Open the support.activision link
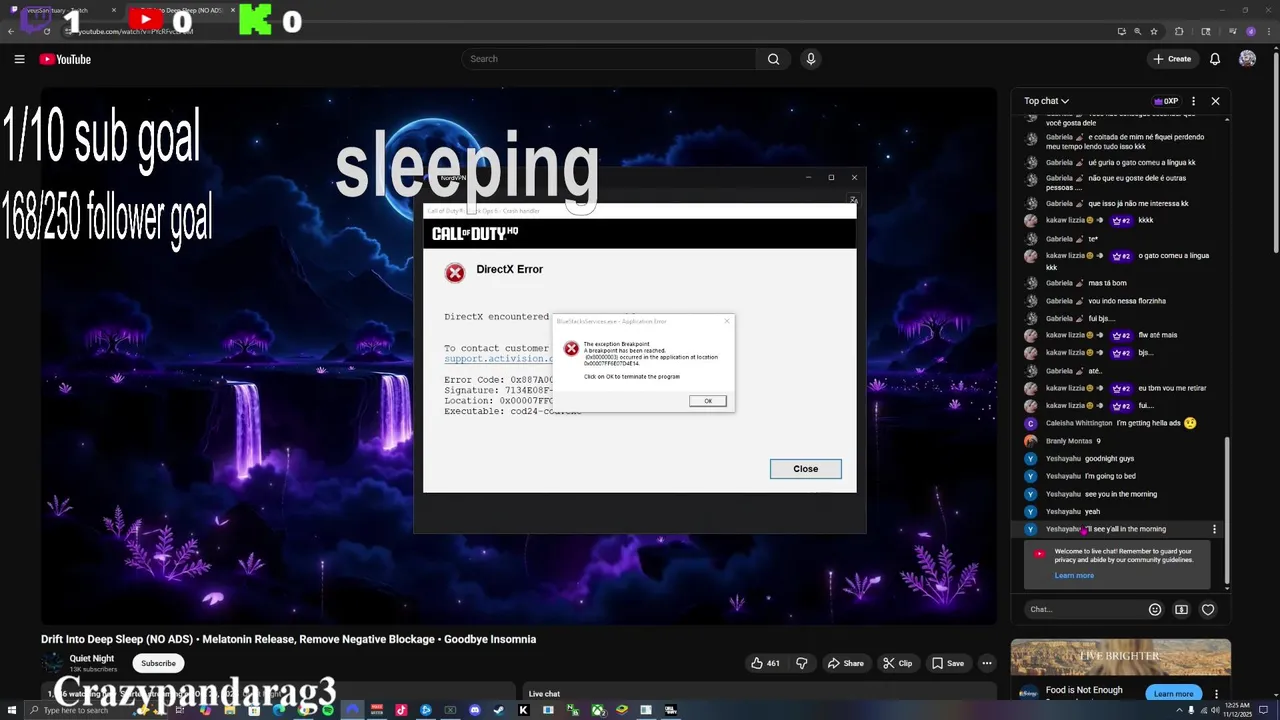The height and width of the screenshot is (720, 1280). (x=498, y=359)
